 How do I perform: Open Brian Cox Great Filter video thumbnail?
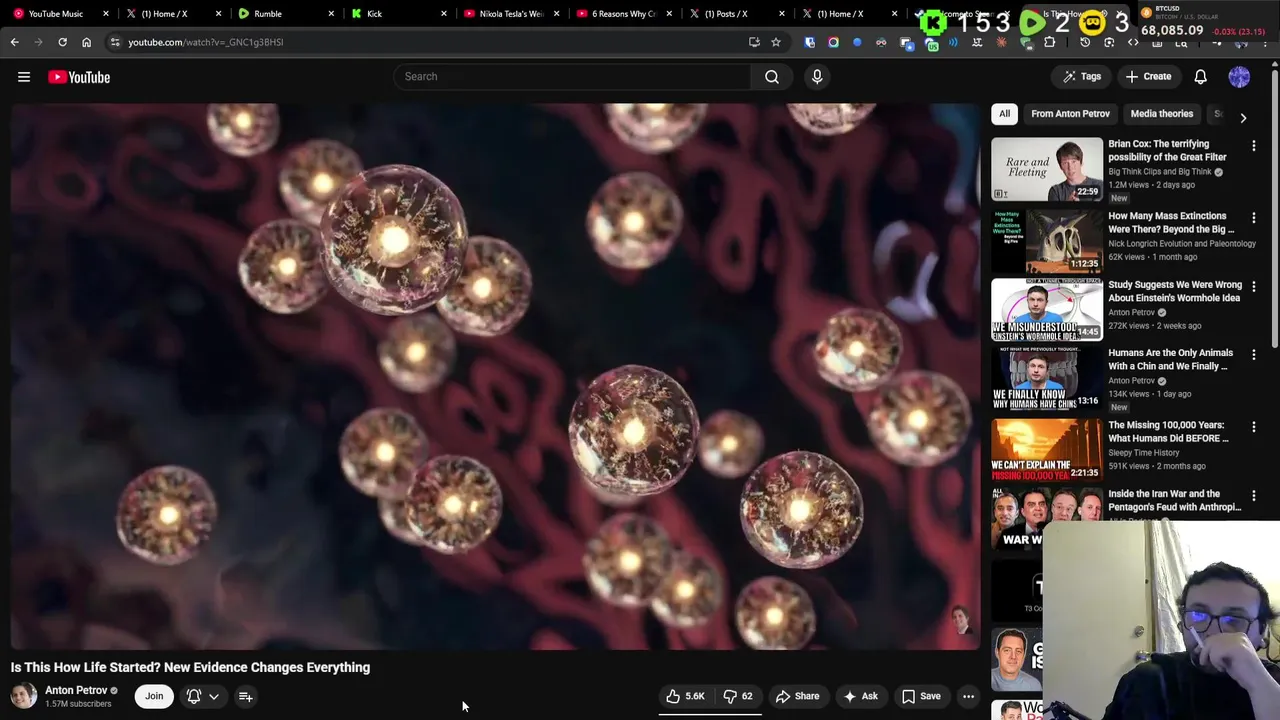pos(1047,169)
